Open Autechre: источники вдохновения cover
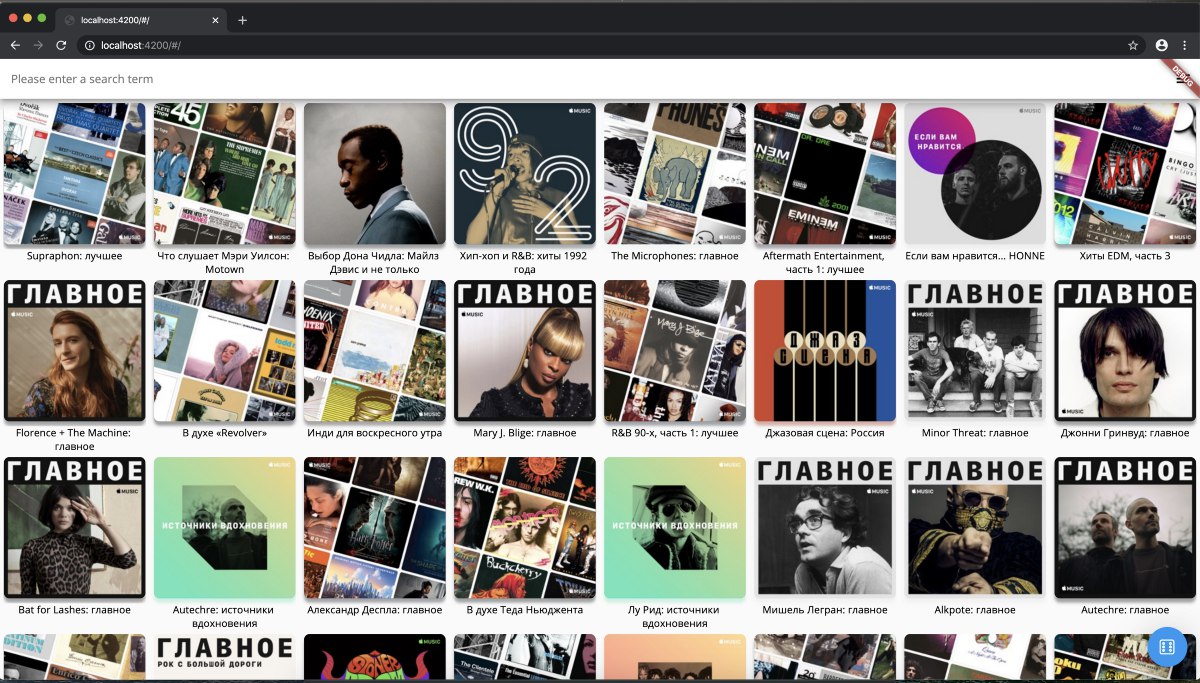The image size is (1200, 683). pyautogui.click(x=225, y=528)
